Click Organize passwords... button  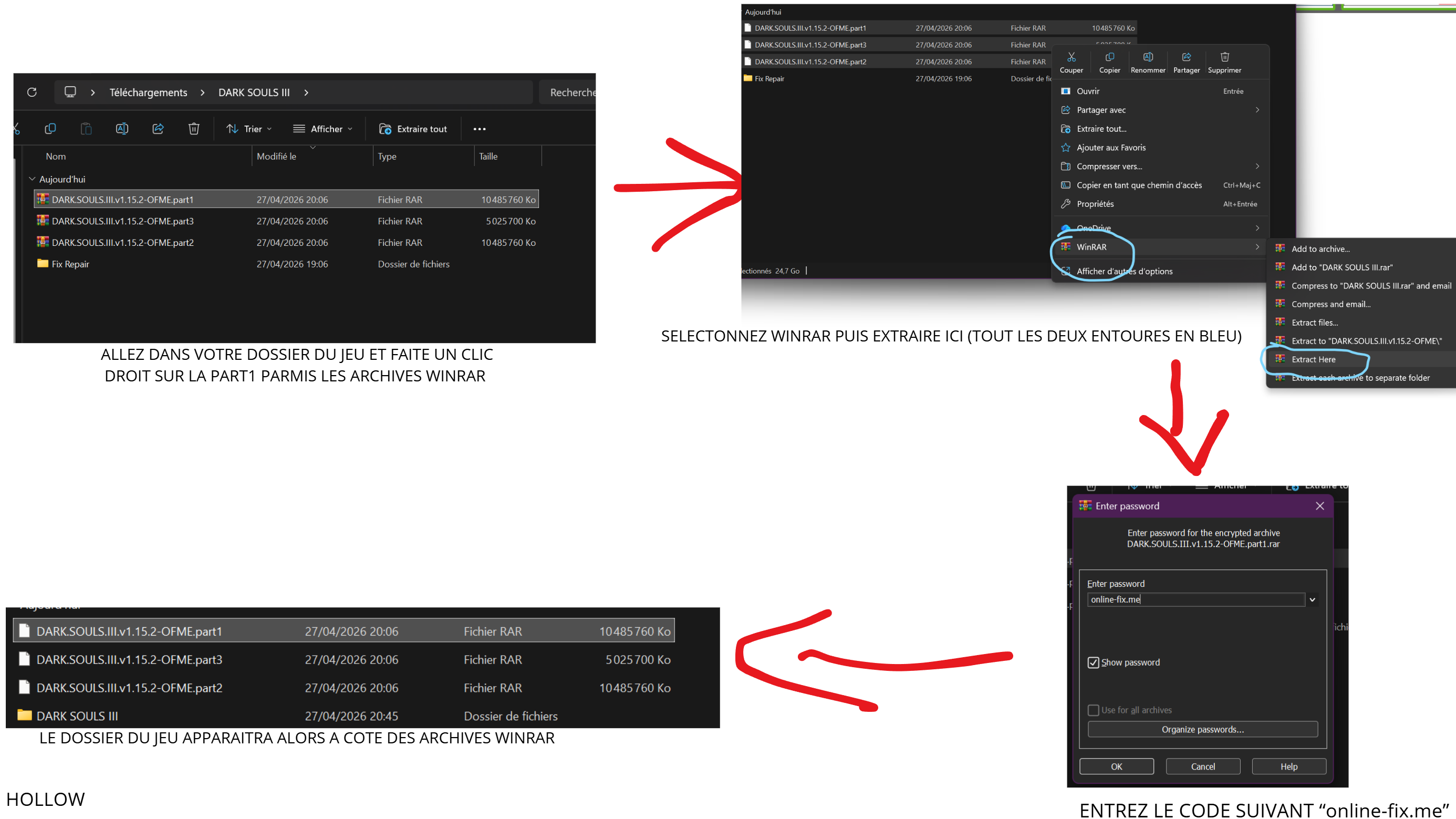[x=1203, y=729]
